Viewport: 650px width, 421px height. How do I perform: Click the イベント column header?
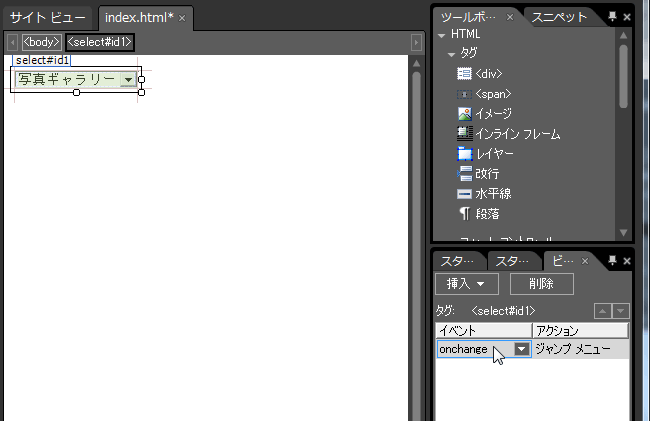pyautogui.click(x=484, y=331)
